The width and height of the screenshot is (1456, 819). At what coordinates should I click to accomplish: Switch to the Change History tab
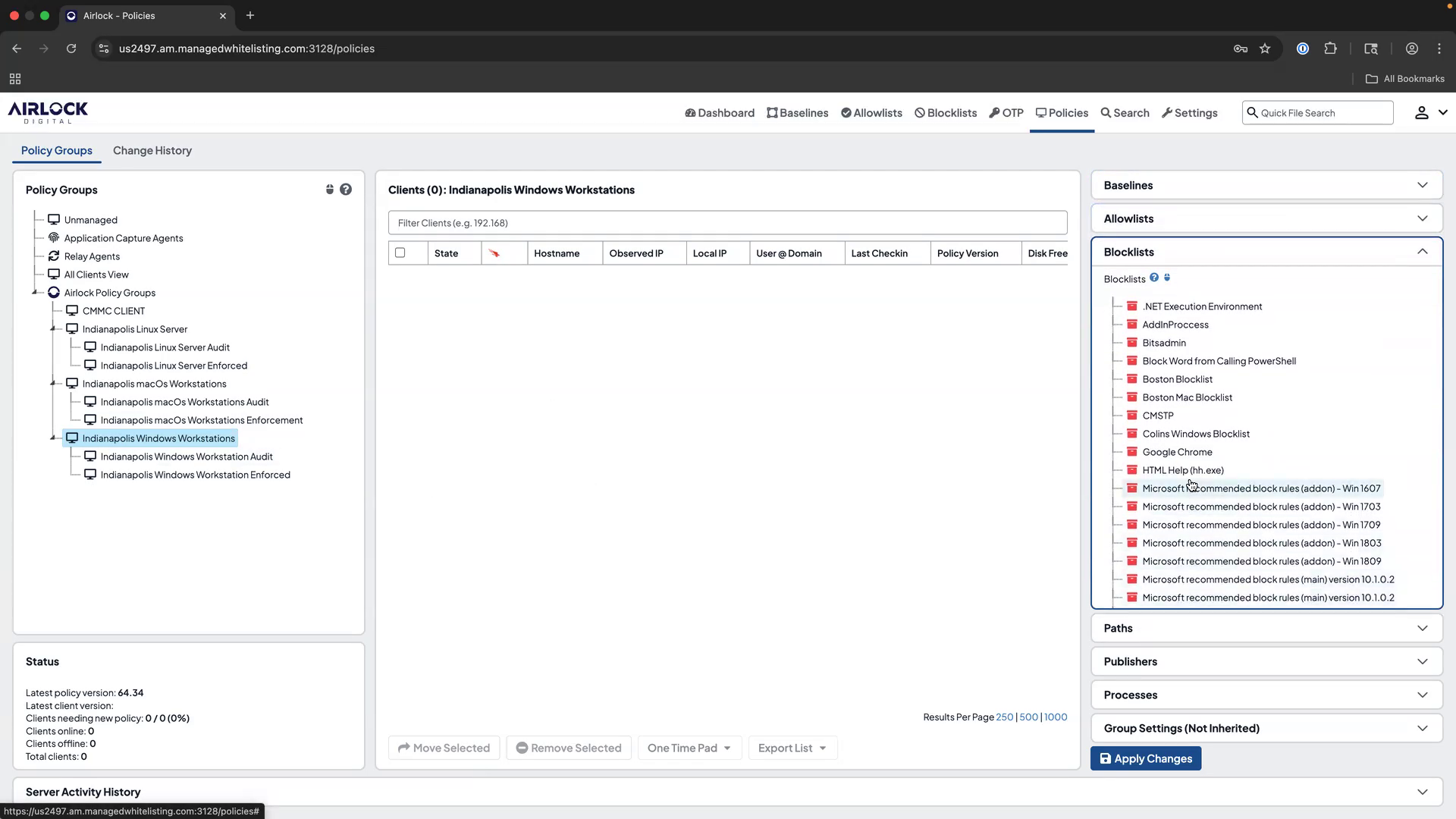click(x=152, y=150)
